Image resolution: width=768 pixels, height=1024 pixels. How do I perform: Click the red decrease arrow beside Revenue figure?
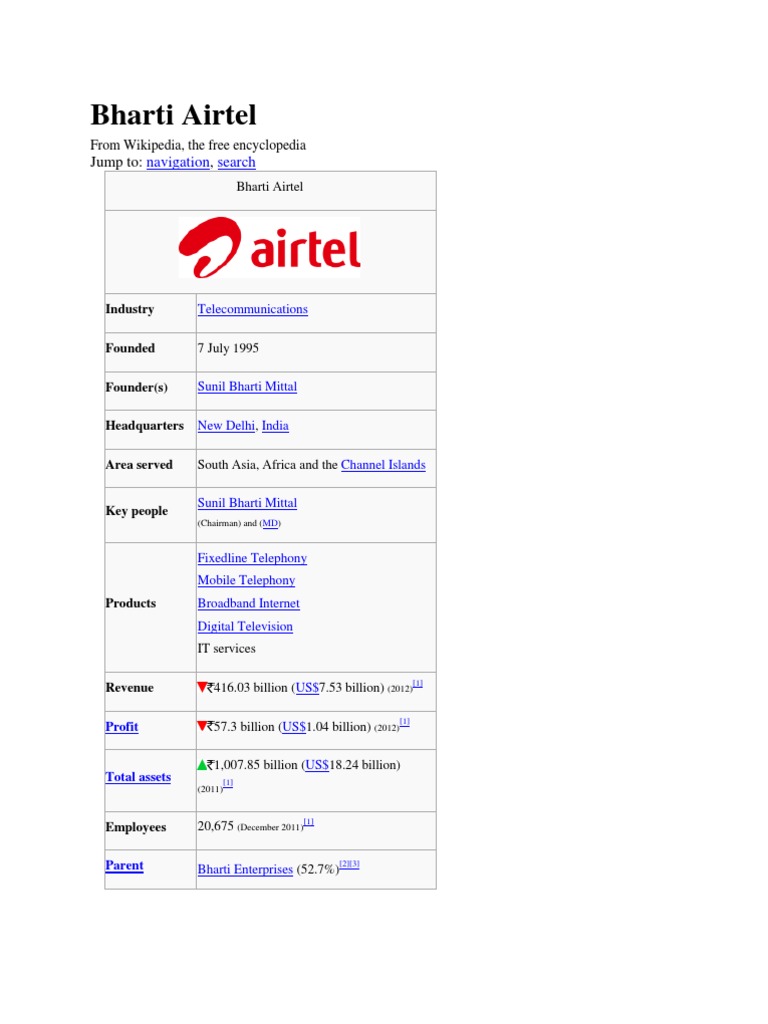202,687
